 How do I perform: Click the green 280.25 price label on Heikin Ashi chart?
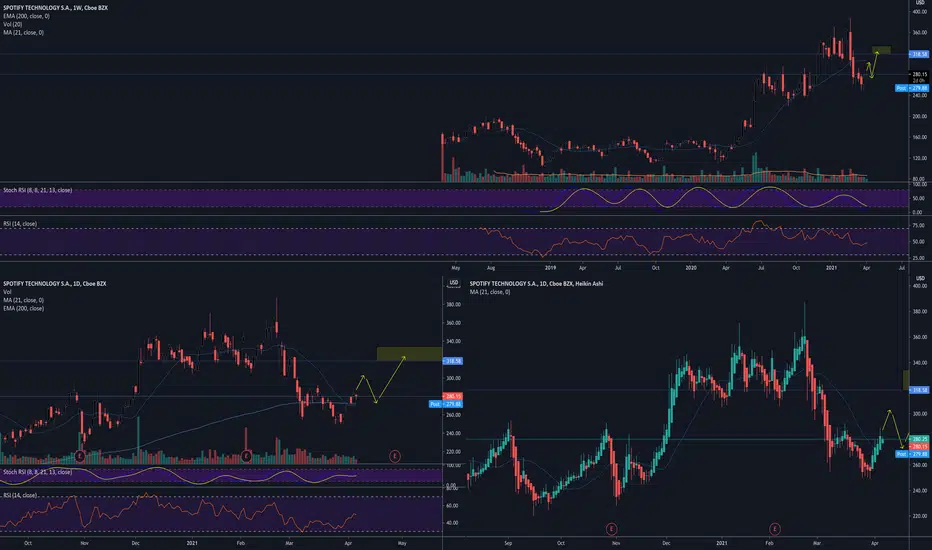[919, 439]
